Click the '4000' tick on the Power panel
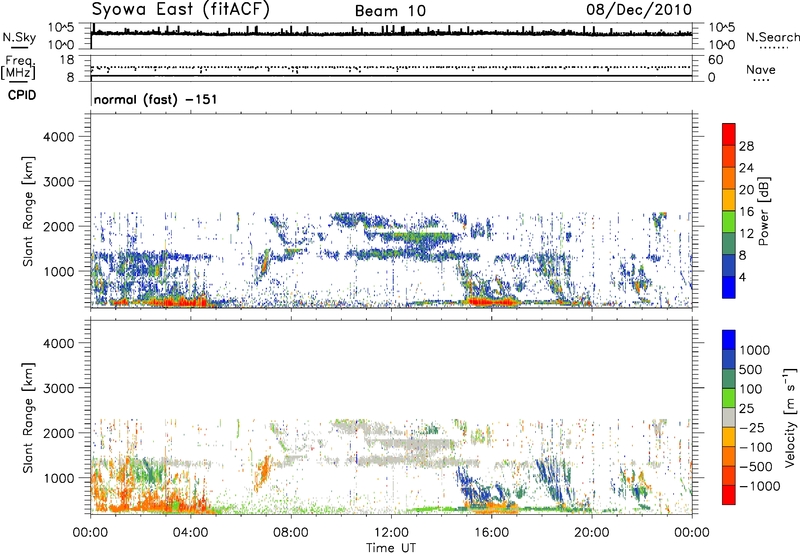This screenshot has height=554, width=800. [59, 137]
